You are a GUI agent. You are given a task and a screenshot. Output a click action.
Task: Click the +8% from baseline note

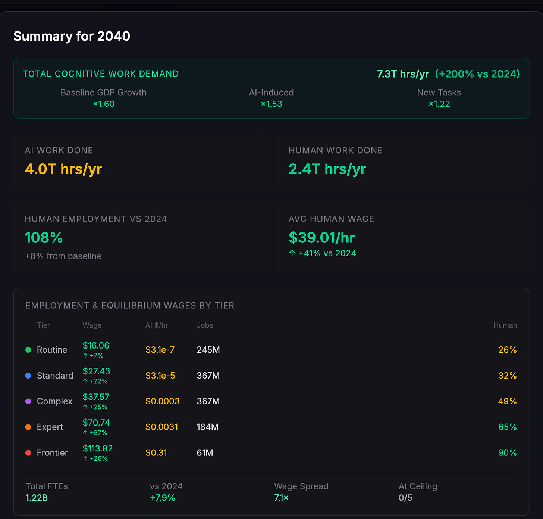point(63,256)
